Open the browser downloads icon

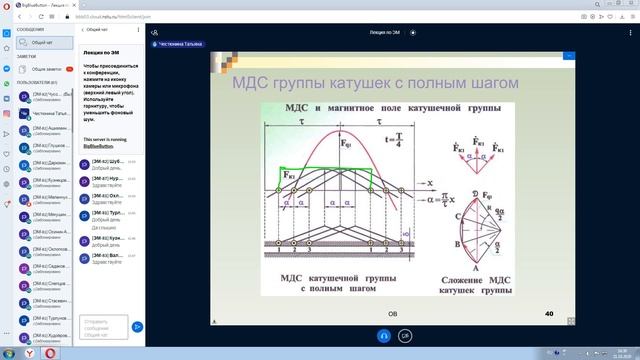click(x=622, y=17)
